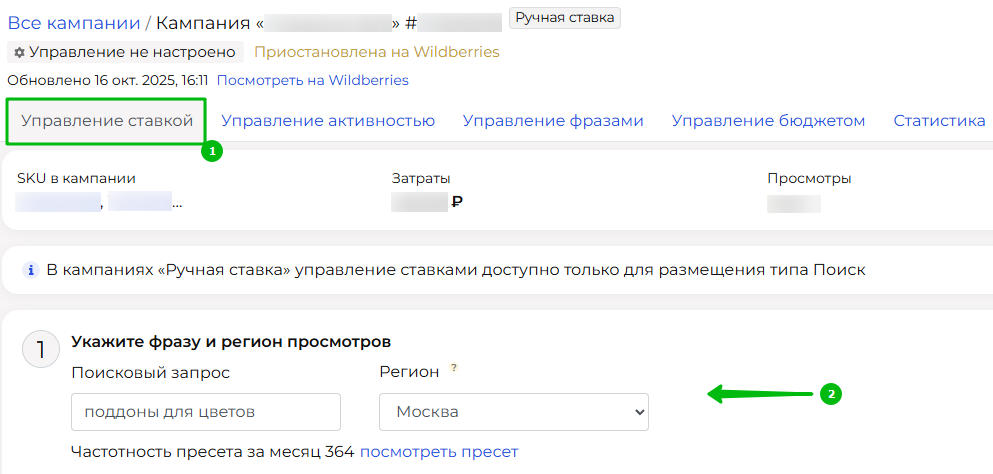Click the gear icon beside "Управление не настроено"
Image resolution: width=993 pixels, height=474 pixels.
[x=19, y=52]
